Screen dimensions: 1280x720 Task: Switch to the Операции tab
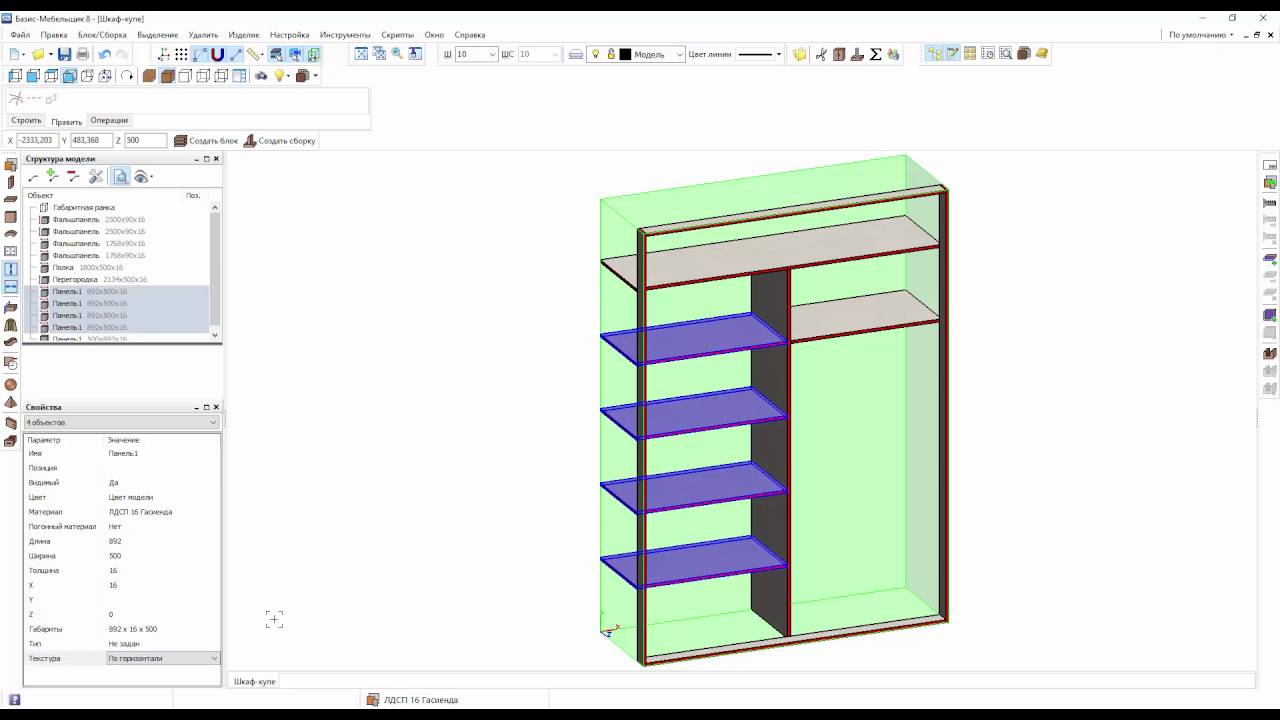pos(109,121)
